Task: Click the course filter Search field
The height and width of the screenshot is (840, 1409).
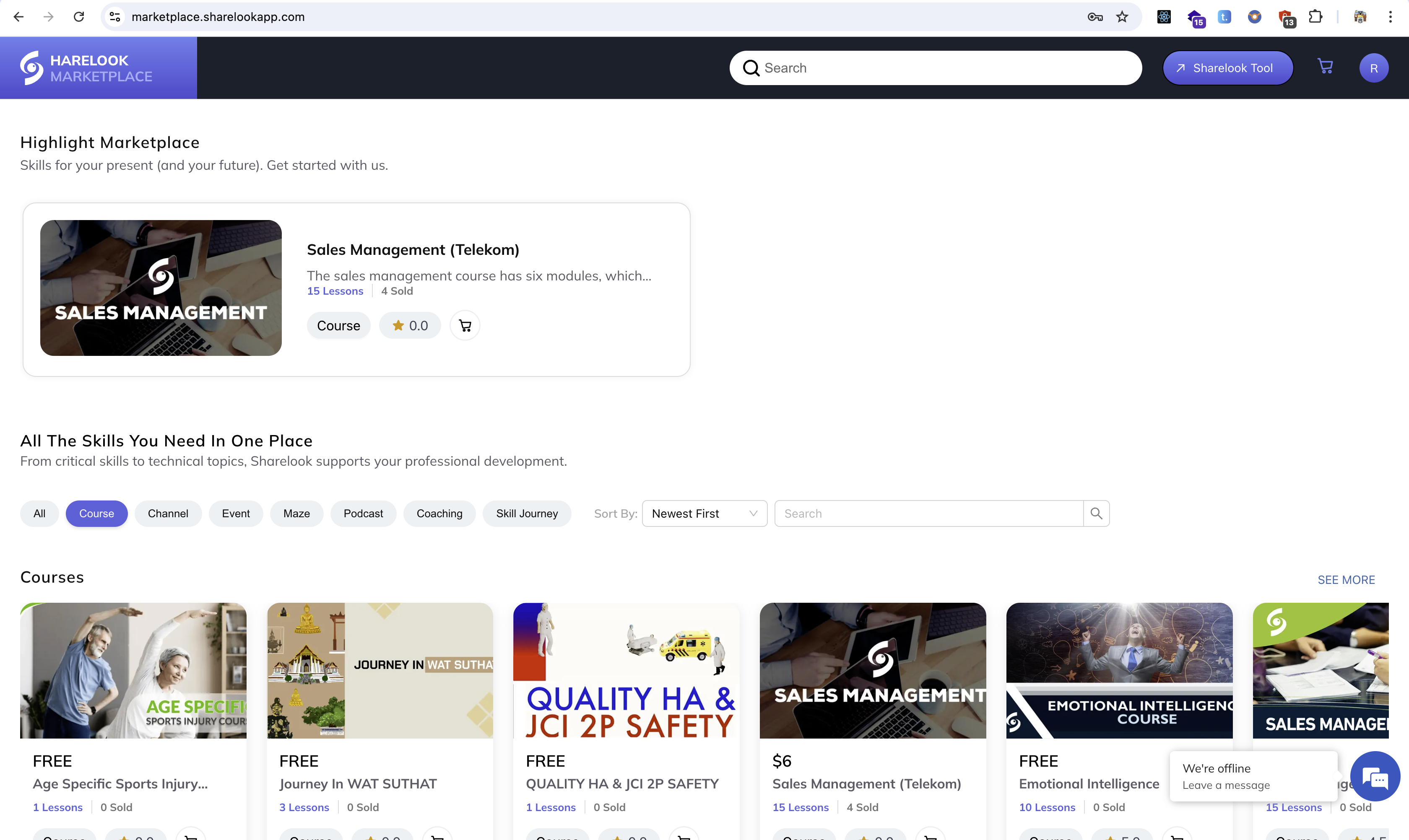Action: [929, 513]
